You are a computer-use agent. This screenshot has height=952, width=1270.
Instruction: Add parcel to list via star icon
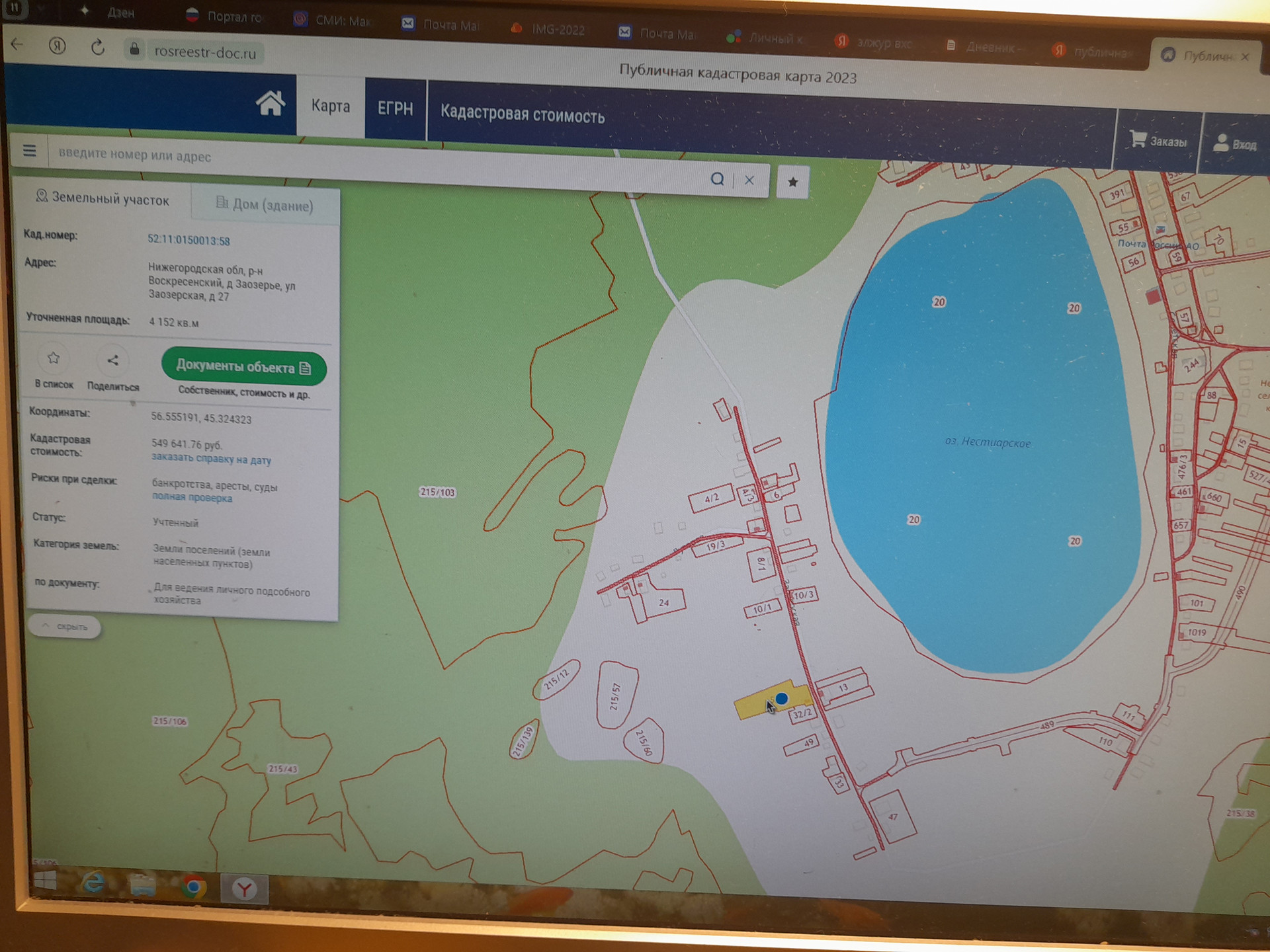(x=54, y=359)
